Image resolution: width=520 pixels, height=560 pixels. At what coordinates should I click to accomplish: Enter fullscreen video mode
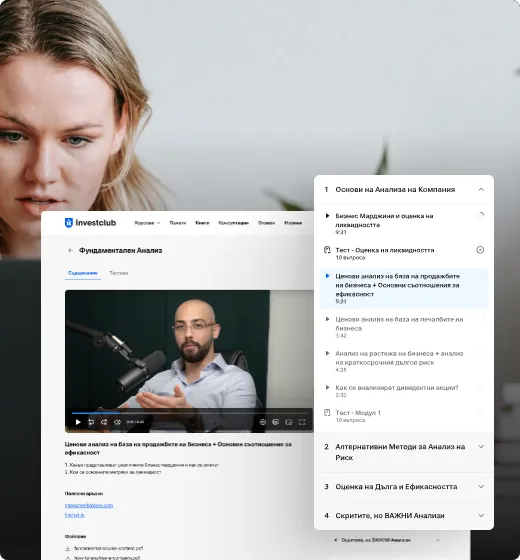(x=302, y=422)
